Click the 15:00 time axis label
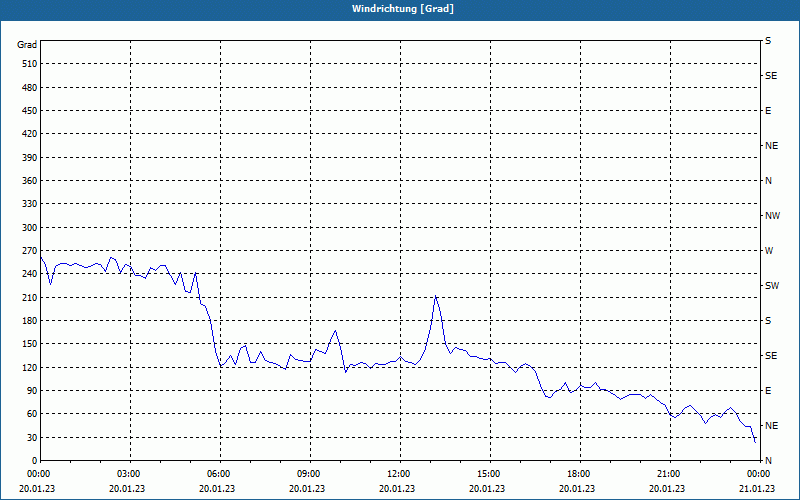 pyautogui.click(x=490, y=474)
